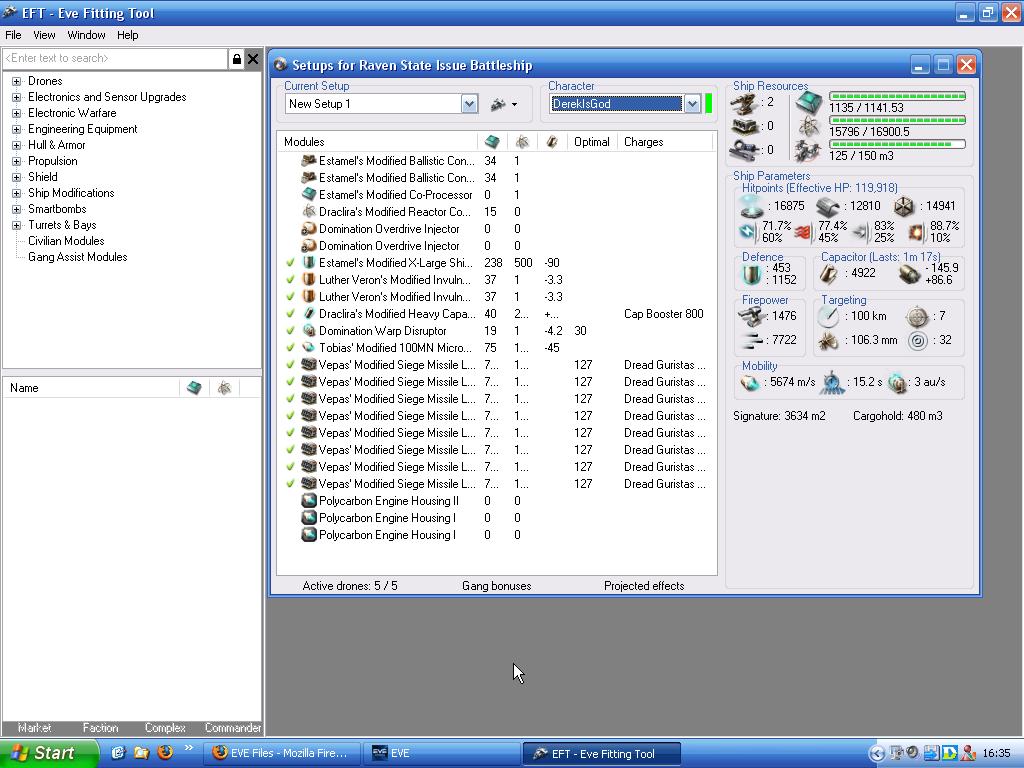Click the CPU usage bar 1135 / 1141.53

(x=897, y=96)
